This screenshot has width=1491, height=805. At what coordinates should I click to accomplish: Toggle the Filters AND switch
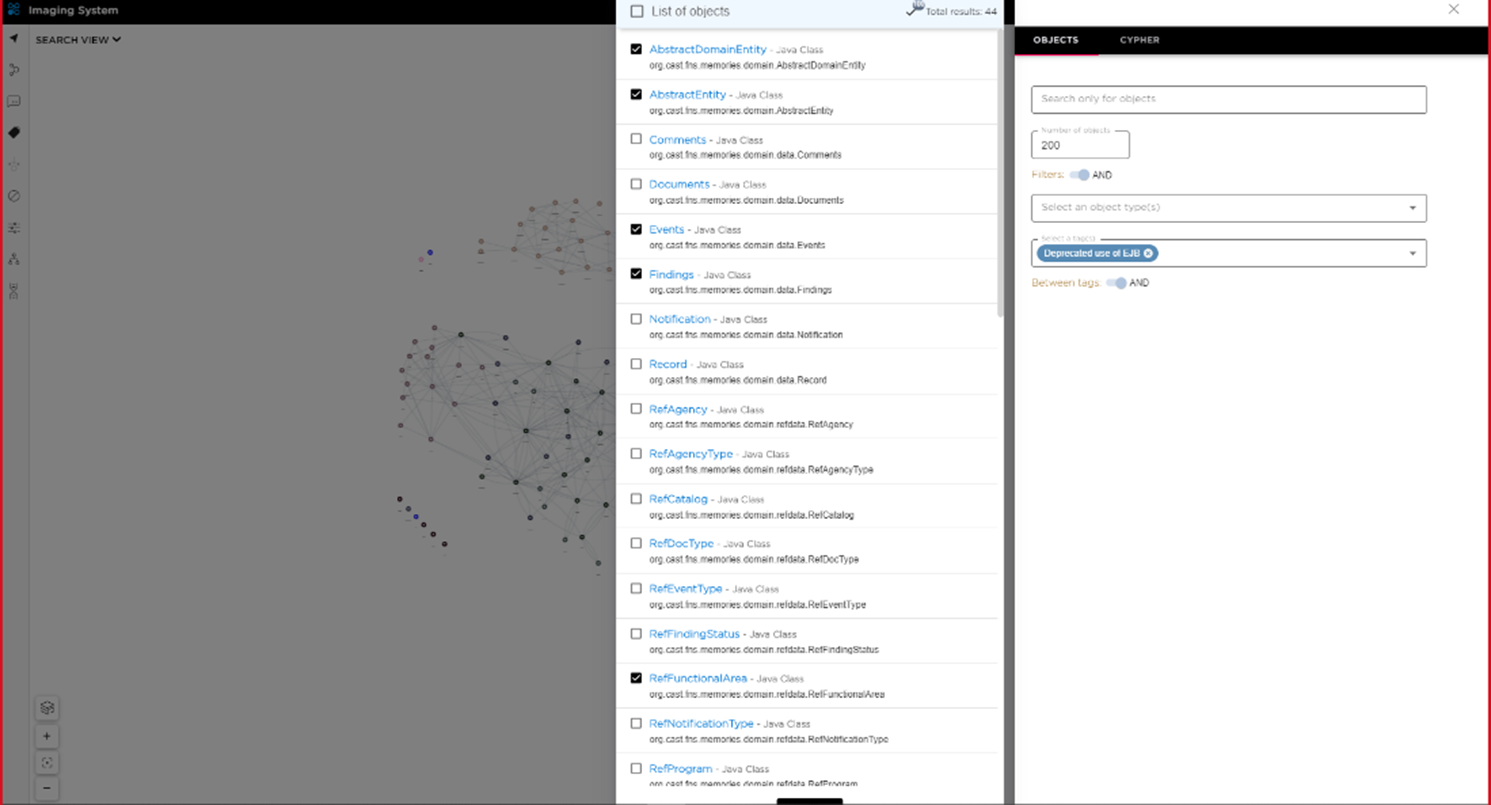[1079, 175]
